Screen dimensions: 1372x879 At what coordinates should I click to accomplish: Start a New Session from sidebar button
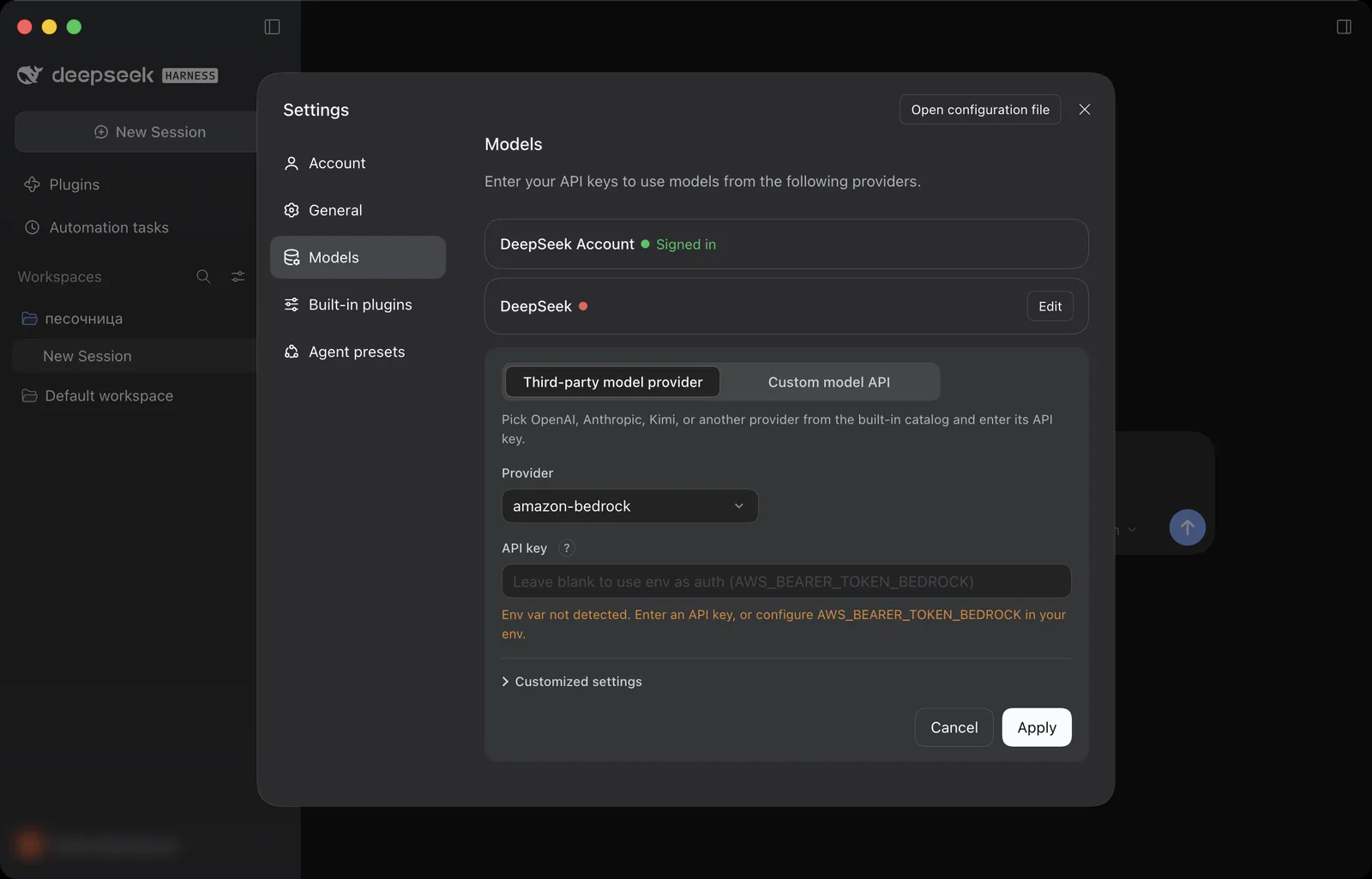[137, 132]
